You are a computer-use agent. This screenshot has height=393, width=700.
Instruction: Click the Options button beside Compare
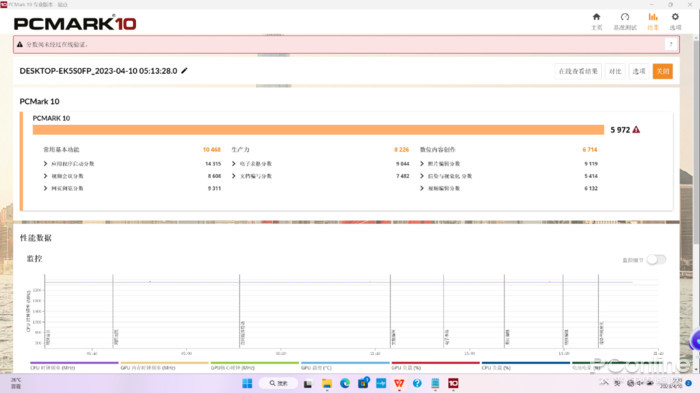tap(639, 71)
